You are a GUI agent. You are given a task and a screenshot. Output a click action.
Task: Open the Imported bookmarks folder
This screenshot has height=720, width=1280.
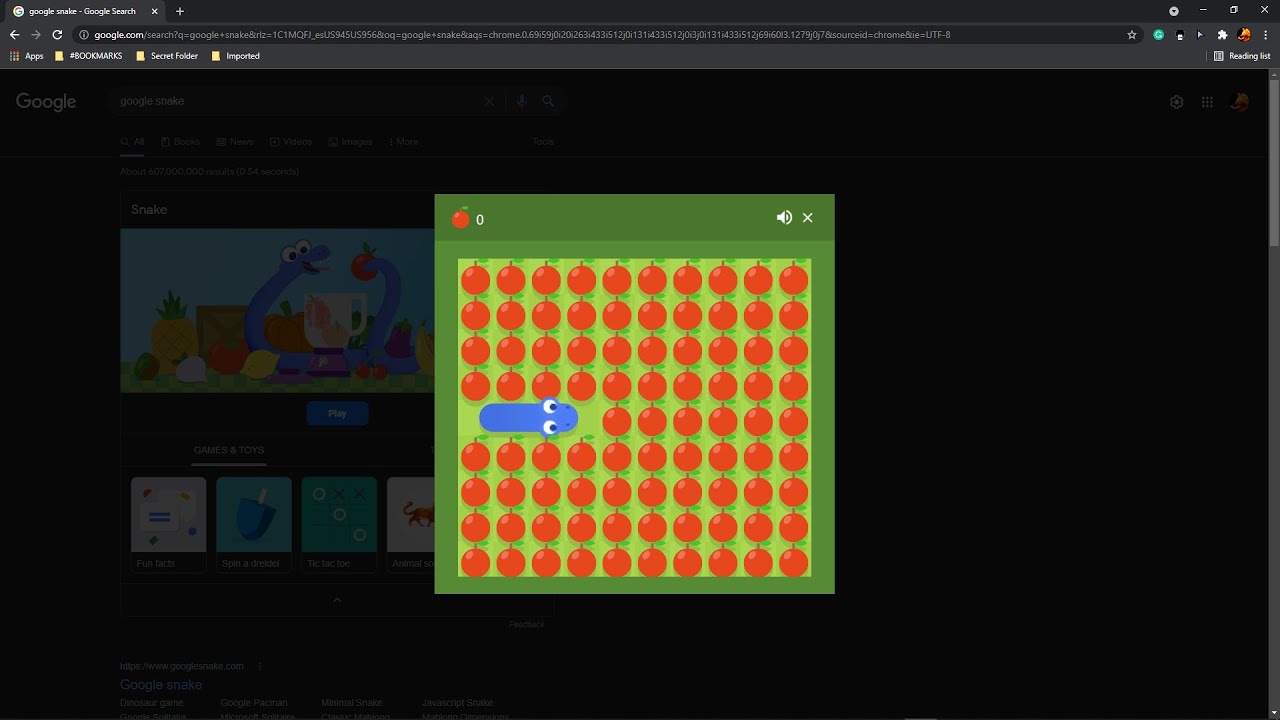236,56
